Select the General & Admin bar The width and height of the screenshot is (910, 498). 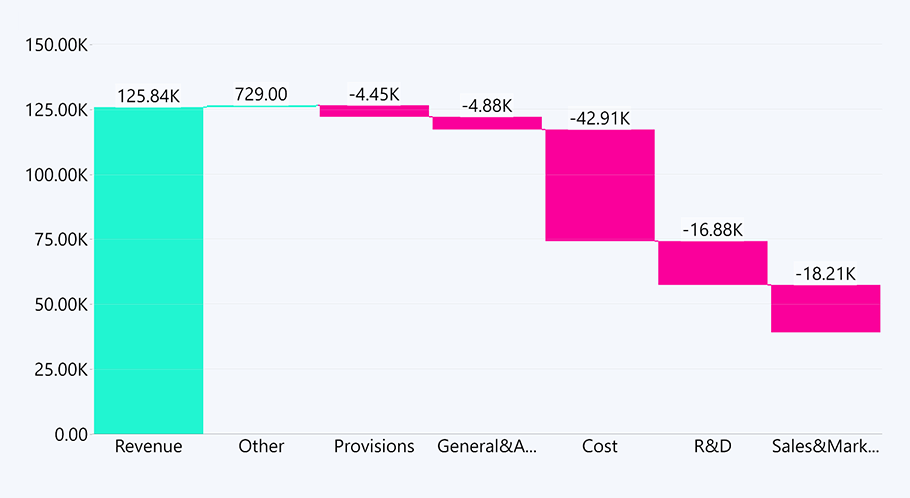pyautogui.click(x=487, y=123)
